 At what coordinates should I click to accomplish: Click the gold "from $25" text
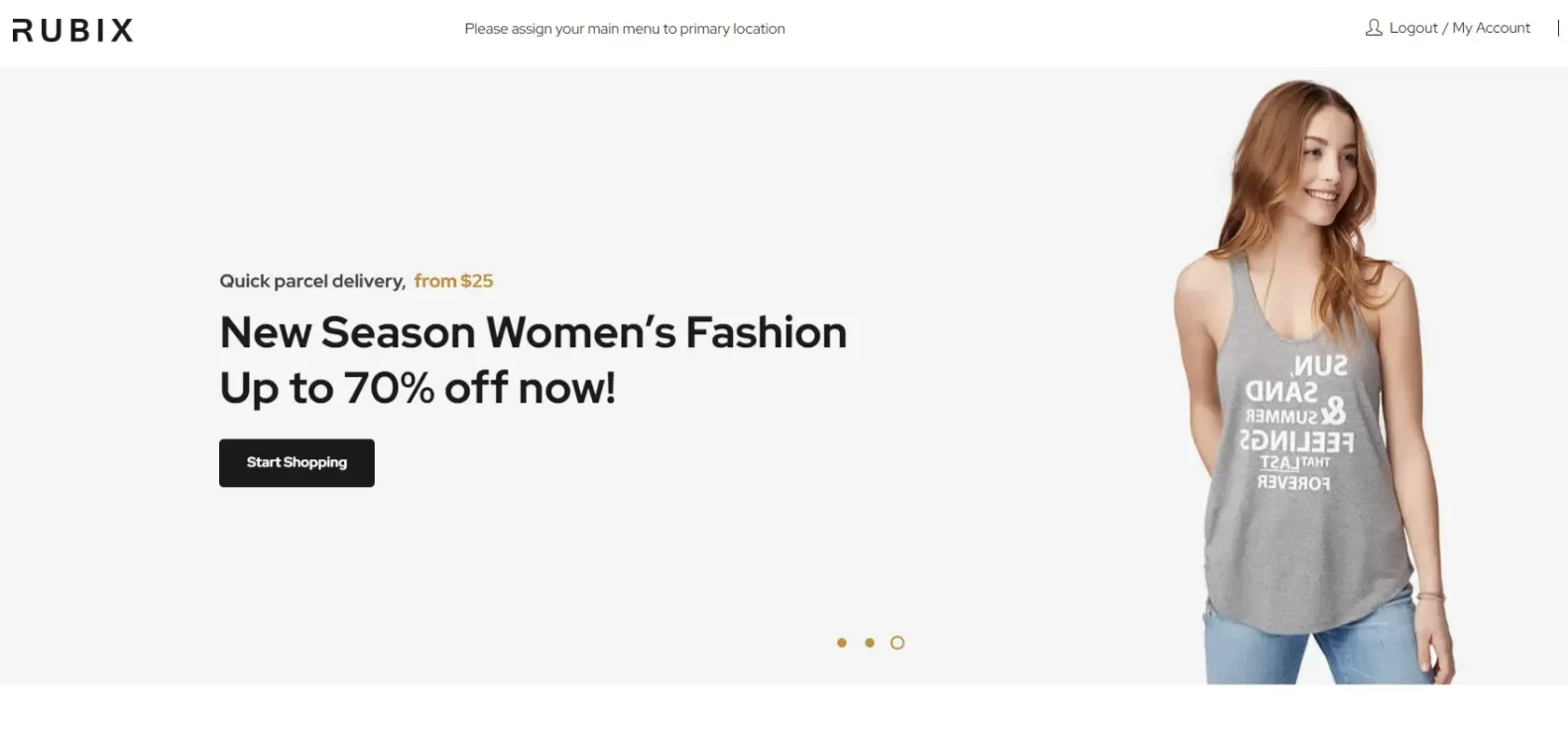pyautogui.click(x=453, y=281)
